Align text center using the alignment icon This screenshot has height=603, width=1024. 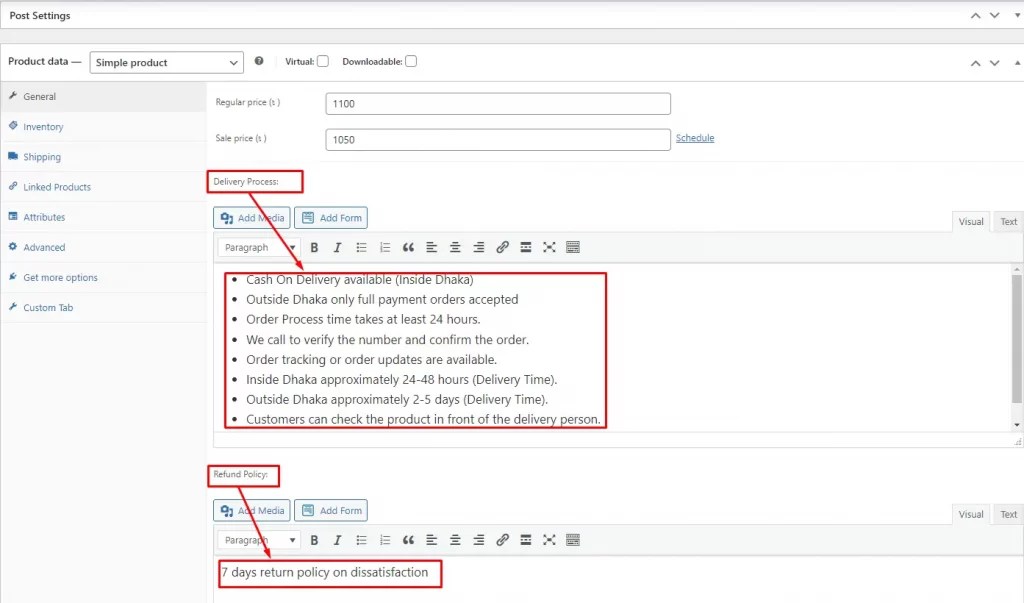(x=455, y=247)
